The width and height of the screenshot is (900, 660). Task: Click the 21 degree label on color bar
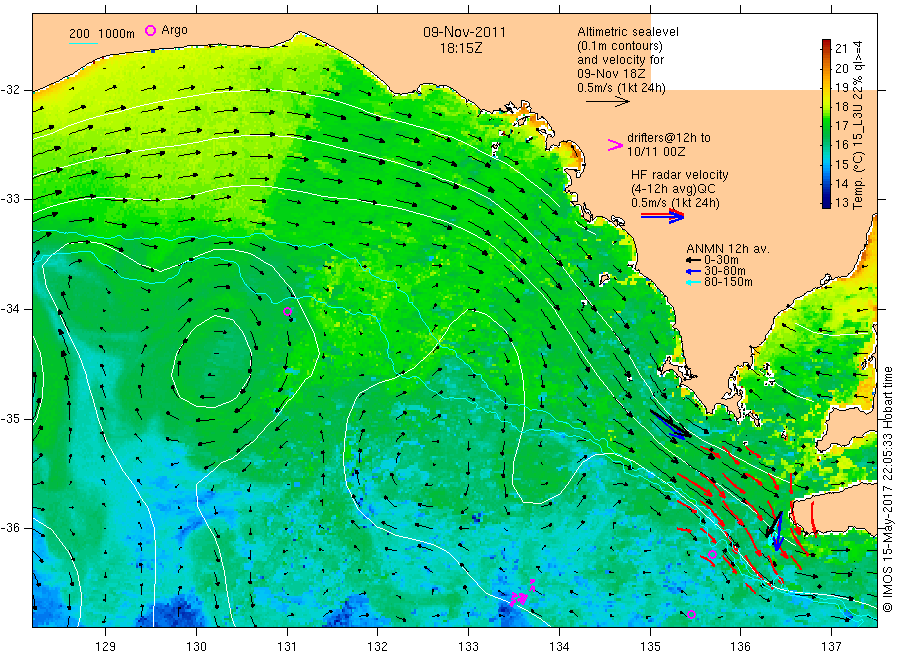(841, 49)
